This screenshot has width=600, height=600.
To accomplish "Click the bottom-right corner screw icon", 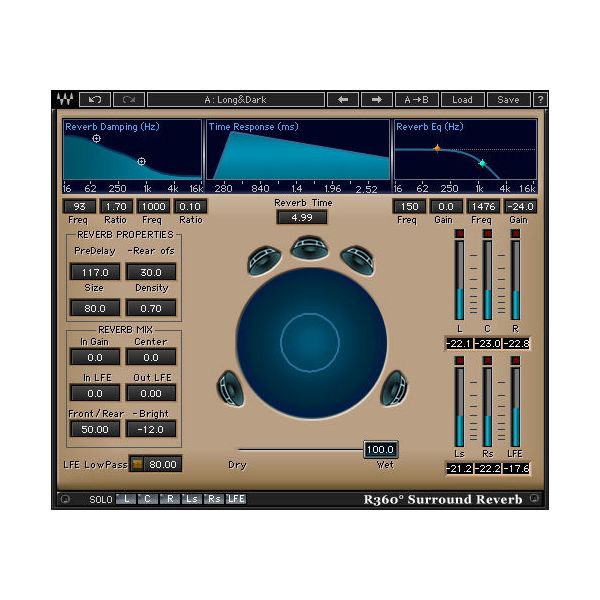I will (534, 498).
